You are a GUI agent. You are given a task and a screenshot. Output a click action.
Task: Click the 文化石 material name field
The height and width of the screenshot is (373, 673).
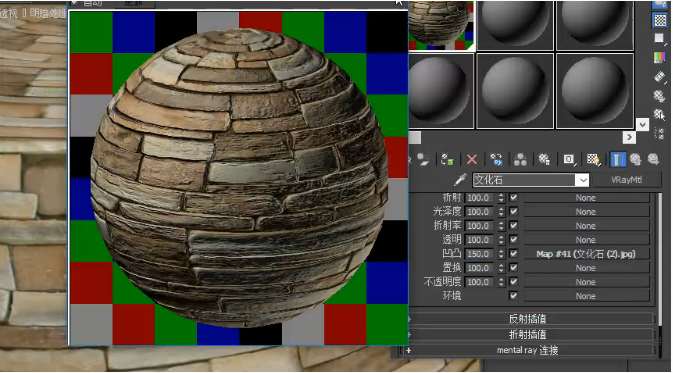point(524,180)
